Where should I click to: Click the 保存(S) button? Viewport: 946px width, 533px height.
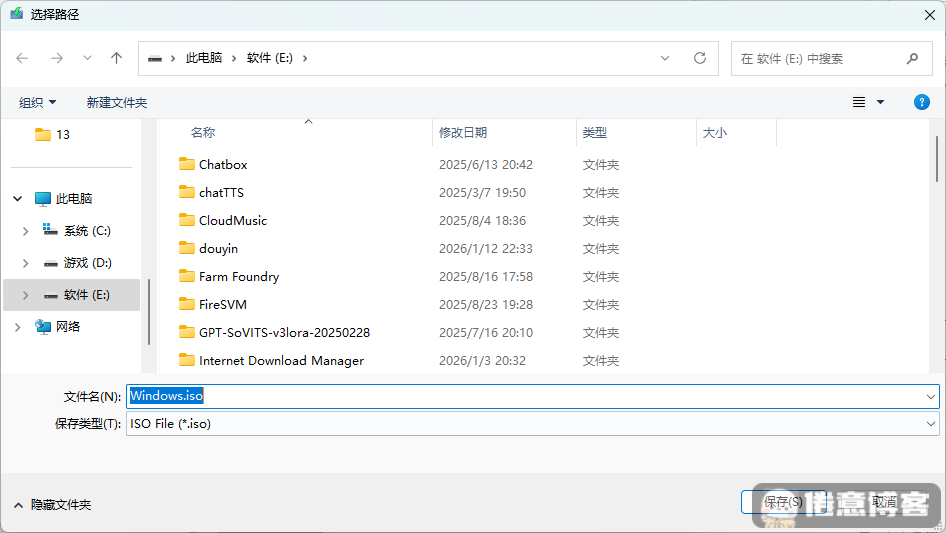tap(782, 502)
